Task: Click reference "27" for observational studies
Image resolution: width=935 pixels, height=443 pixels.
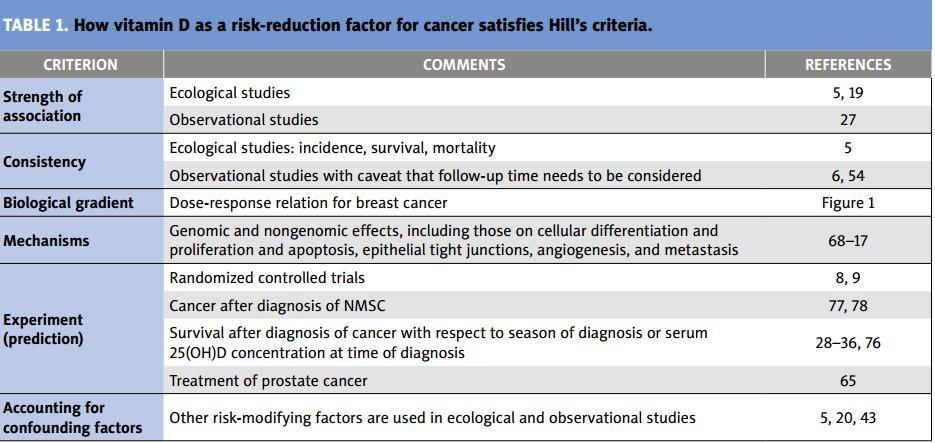Action: click(847, 120)
